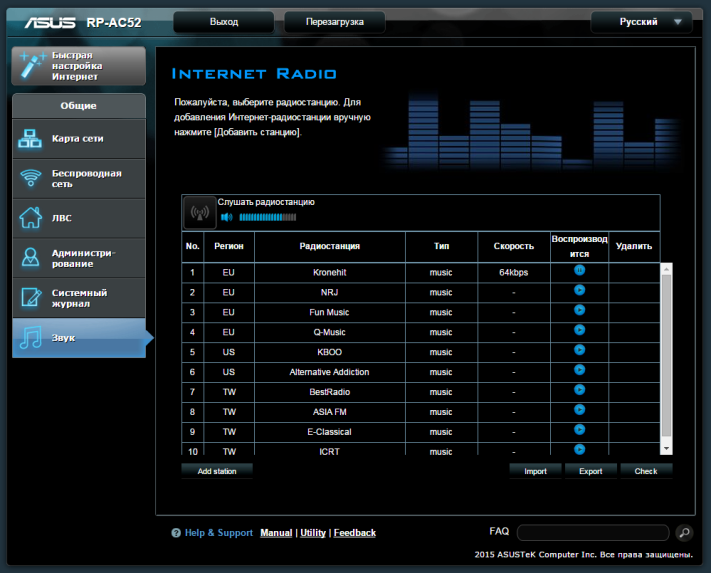Click the quick setup wand icon
The image size is (711, 573).
tap(32, 66)
